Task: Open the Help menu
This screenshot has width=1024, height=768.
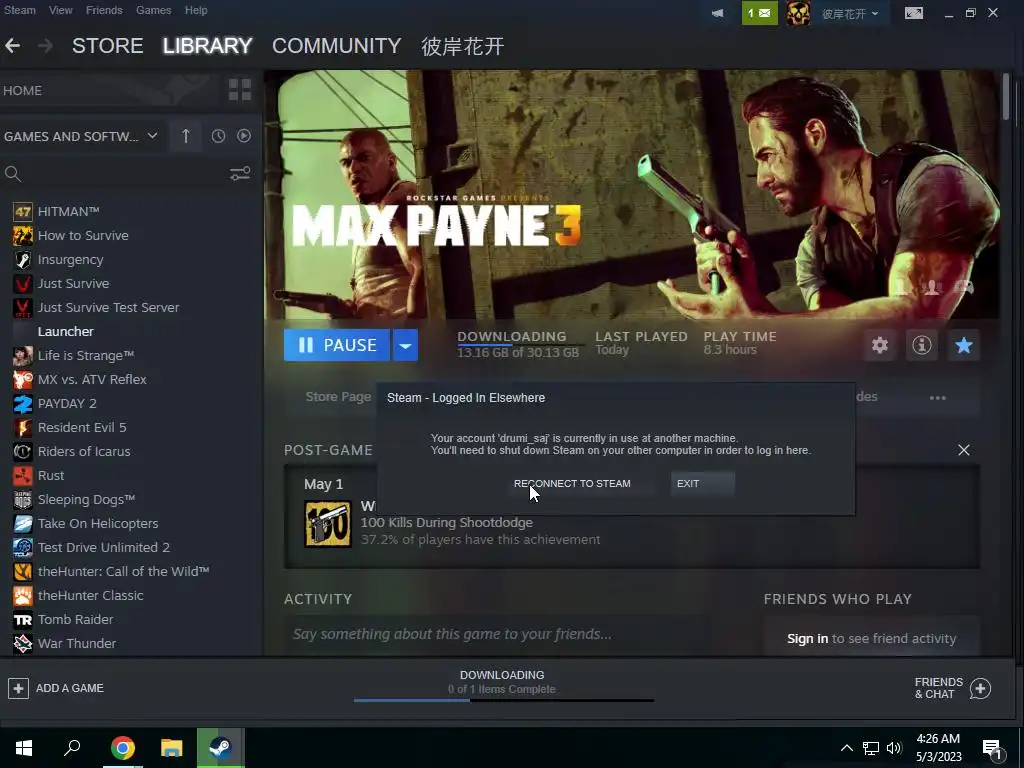Action: pos(196,10)
